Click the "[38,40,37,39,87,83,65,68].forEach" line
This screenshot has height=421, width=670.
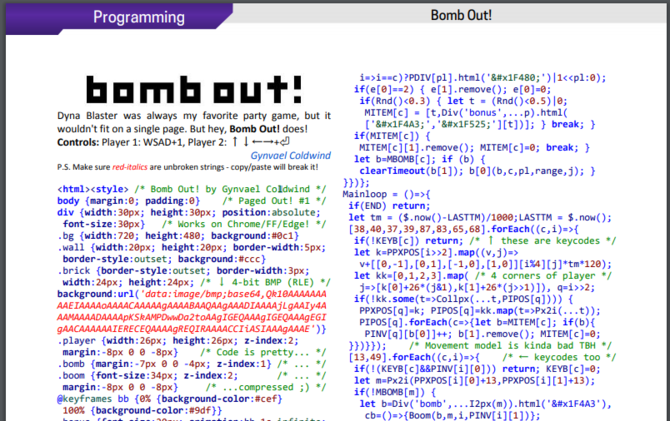(x=463, y=230)
